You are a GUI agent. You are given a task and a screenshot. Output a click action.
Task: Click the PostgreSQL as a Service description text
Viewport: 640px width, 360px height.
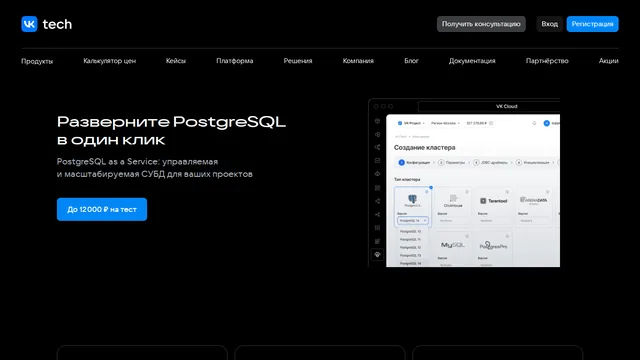coord(154,168)
